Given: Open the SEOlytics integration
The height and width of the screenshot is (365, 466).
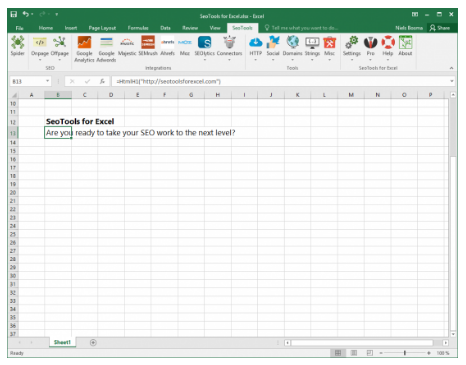Looking at the screenshot, I should [205, 47].
